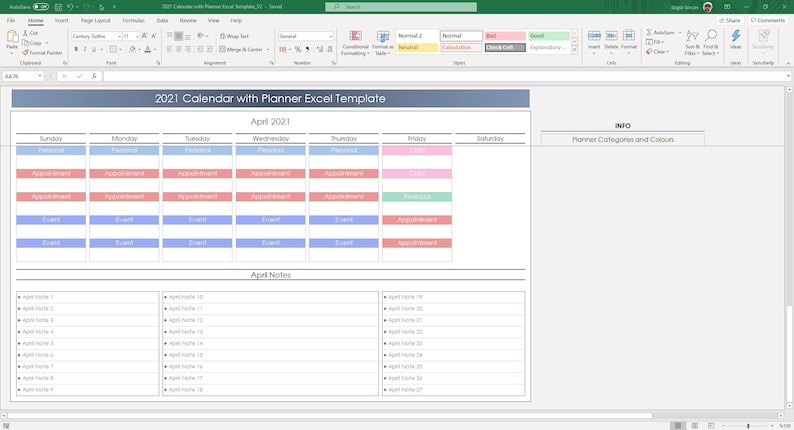The width and height of the screenshot is (794, 430).
Task: Open the font size dropdown showing 11
Action: point(137,36)
